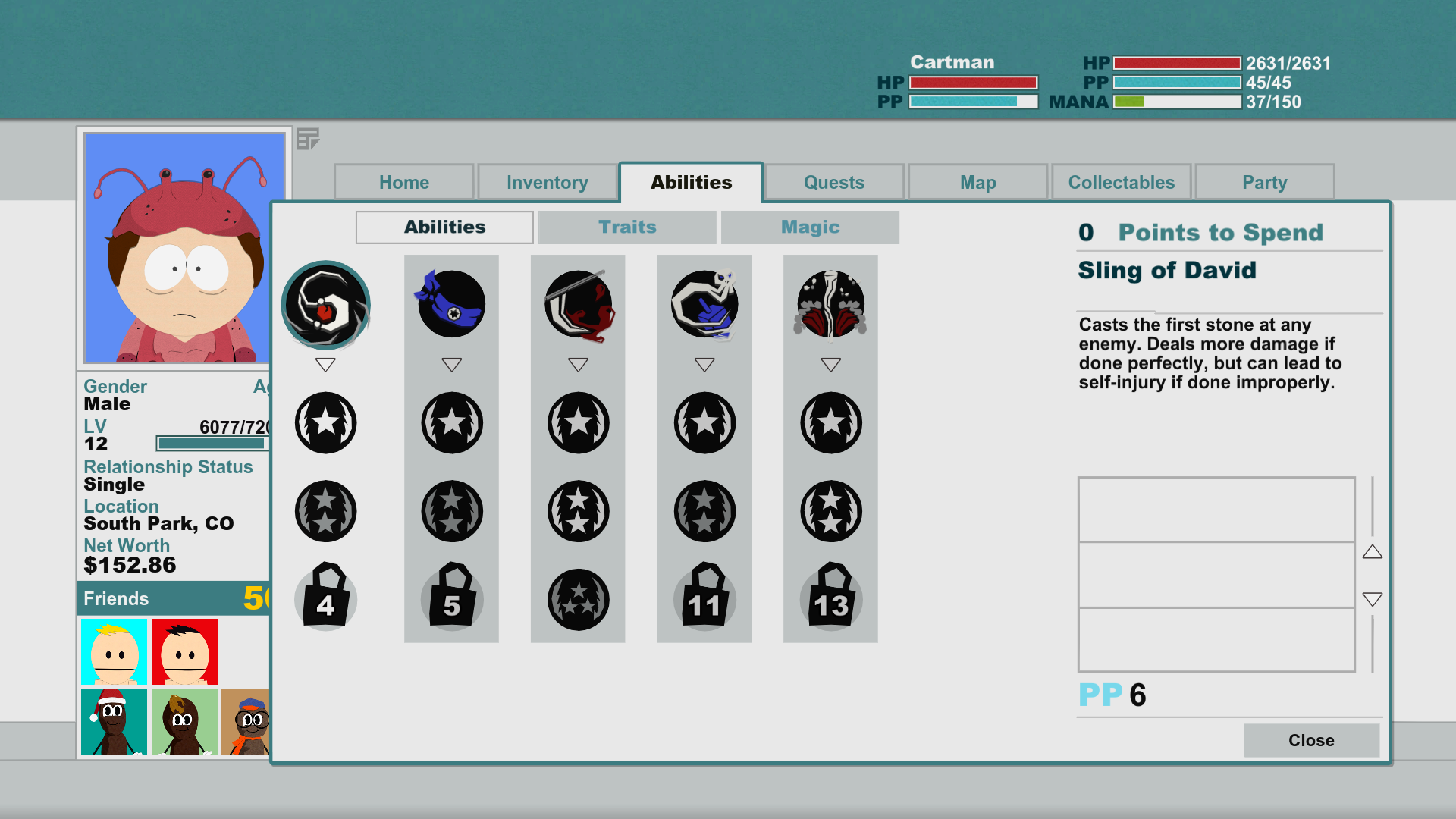Switch to the Traits sub-tab

(x=627, y=227)
